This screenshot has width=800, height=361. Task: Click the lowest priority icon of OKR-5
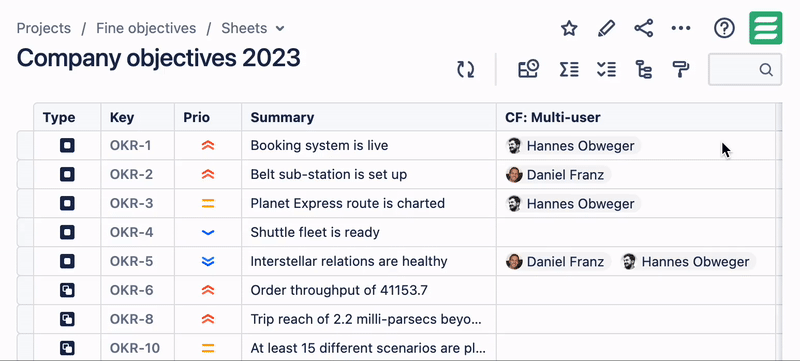tap(208, 262)
